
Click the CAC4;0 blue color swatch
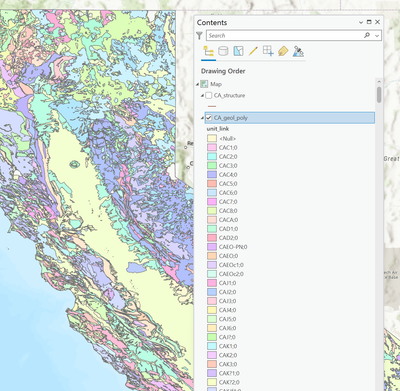point(212,175)
